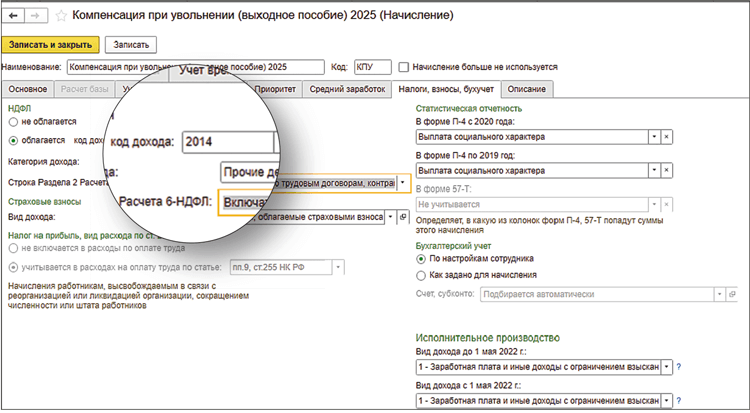Expand the 'Вид дохода до 1 мая 2022' dropdown
The image size is (750, 413).
[x=667, y=368]
